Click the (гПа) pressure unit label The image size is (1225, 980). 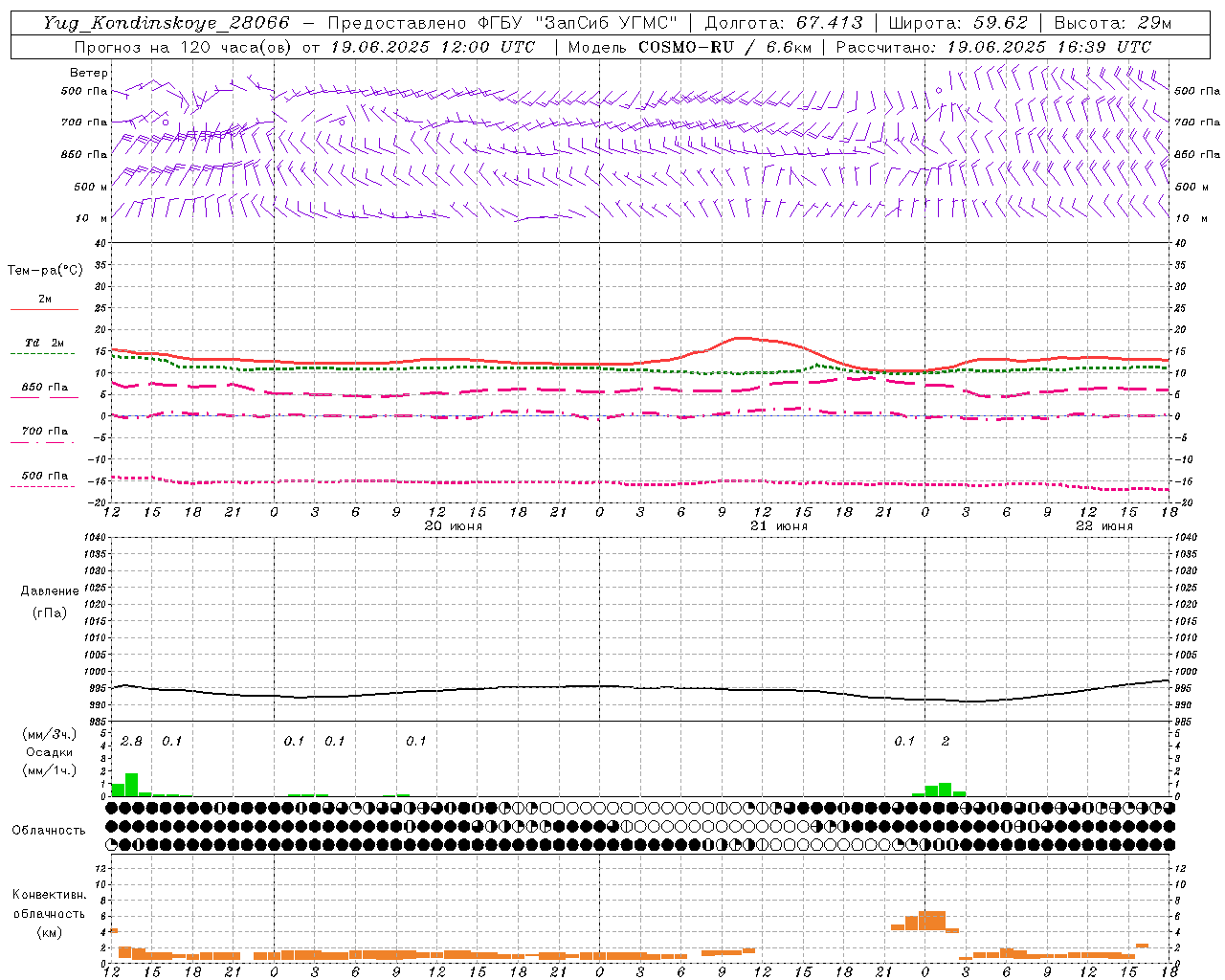(50, 613)
